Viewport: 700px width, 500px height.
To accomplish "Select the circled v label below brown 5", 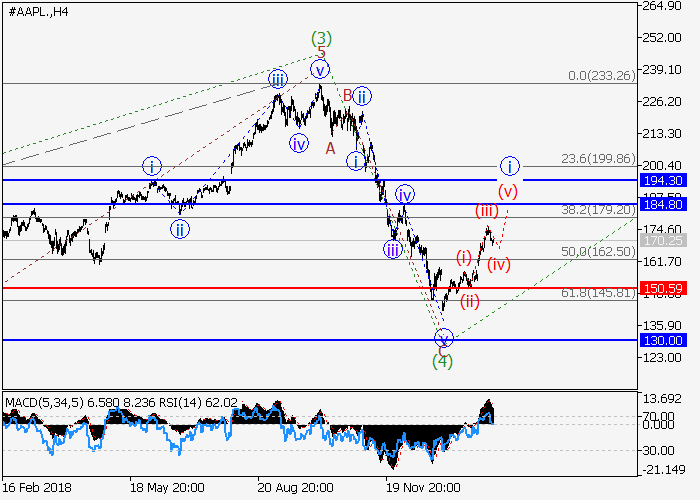I will coord(320,70).
